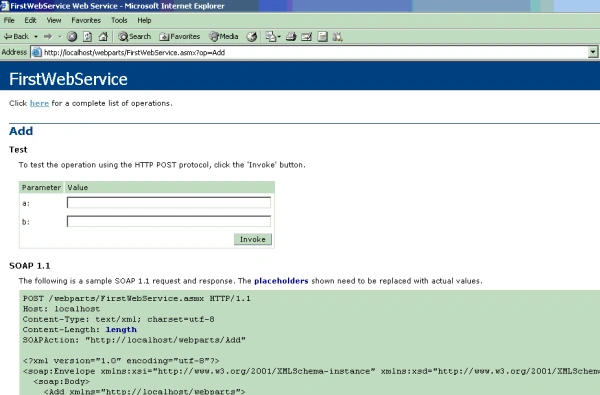The width and height of the screenshot is (600, 395).
Task: Click the last toolbar icon after Discuss
Action: coord(338,36)
